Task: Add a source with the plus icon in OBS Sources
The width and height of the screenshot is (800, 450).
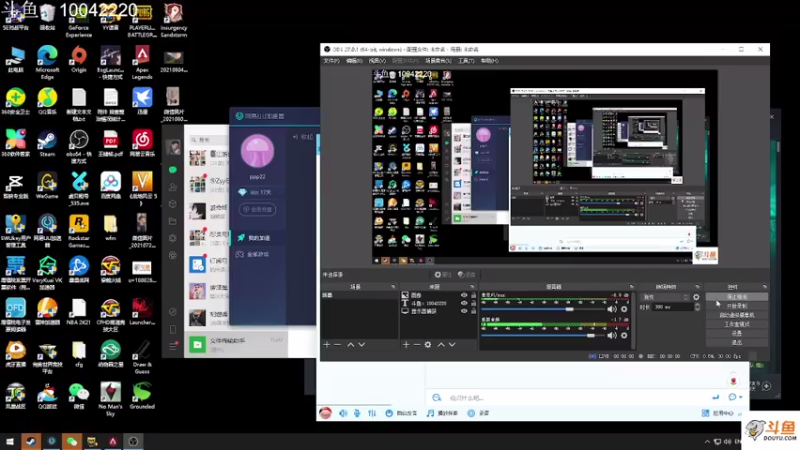Action: [406, 344]
